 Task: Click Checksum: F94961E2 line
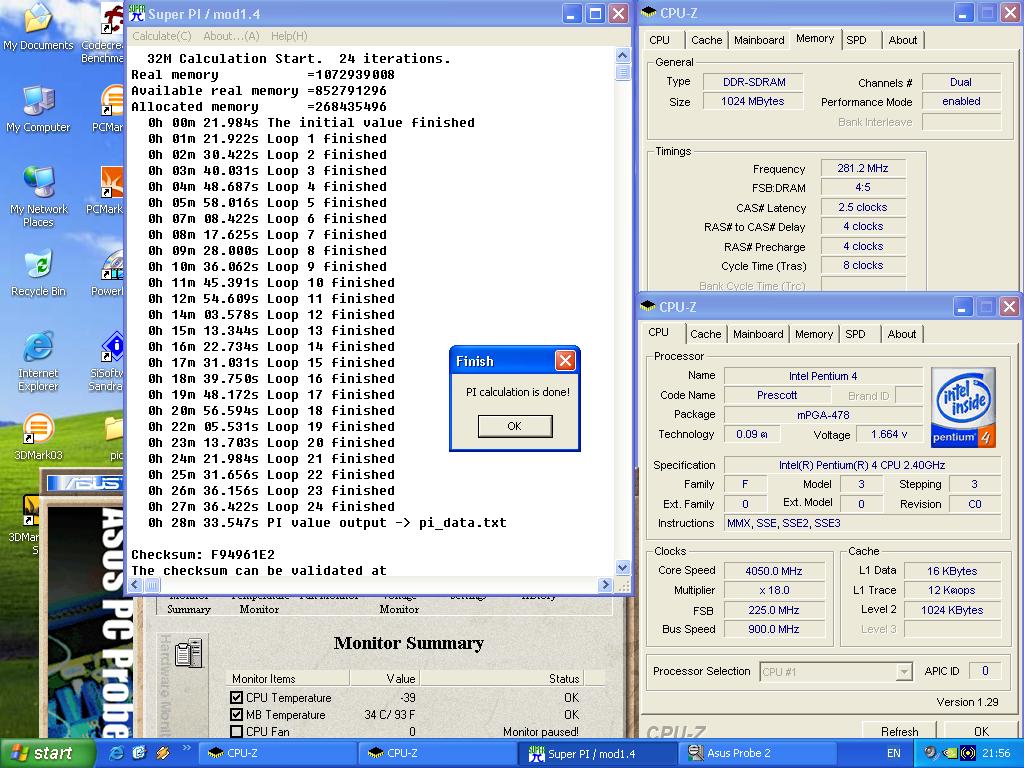click(x=203, y=554)
